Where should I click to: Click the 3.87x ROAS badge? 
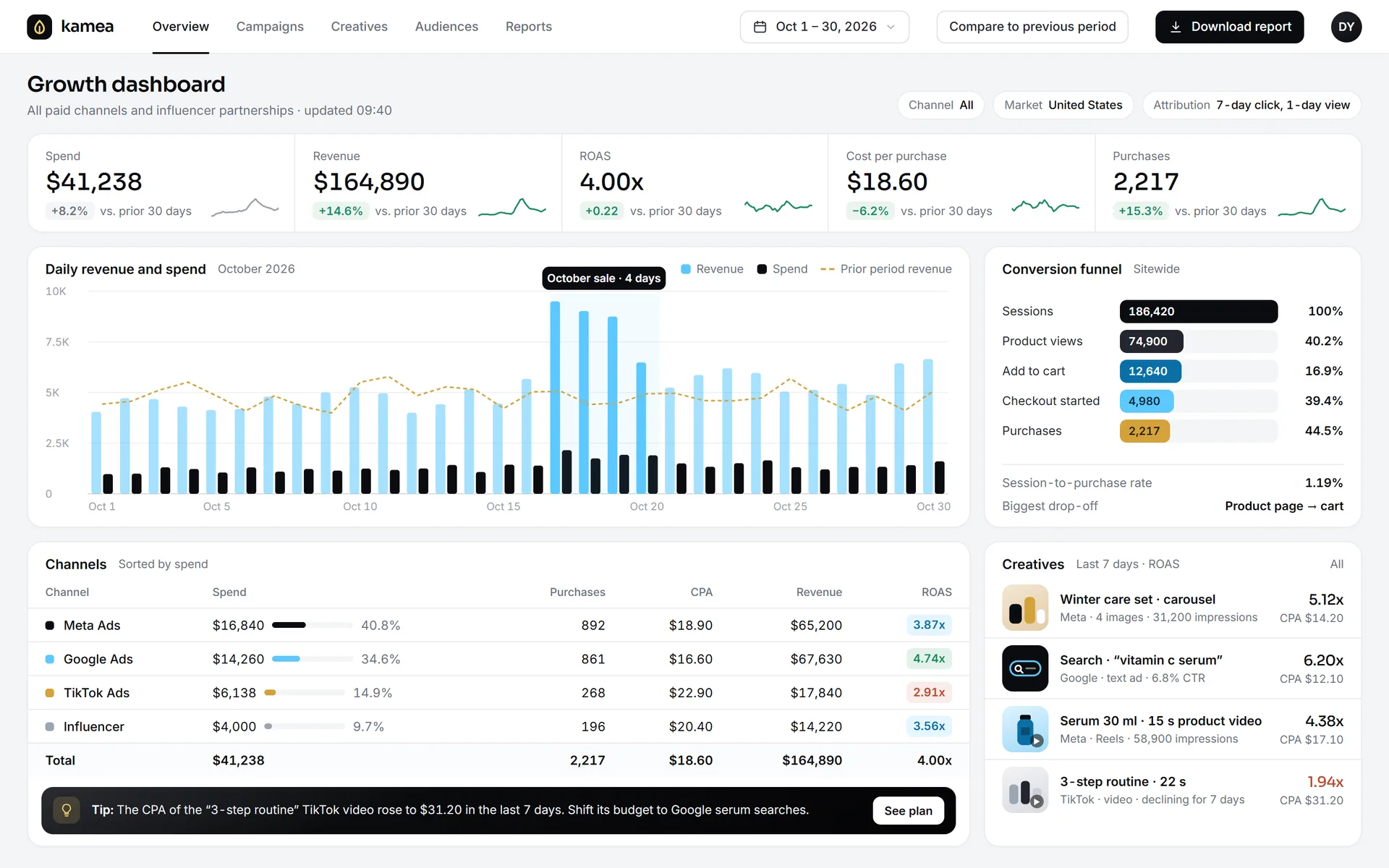(929, 625)
